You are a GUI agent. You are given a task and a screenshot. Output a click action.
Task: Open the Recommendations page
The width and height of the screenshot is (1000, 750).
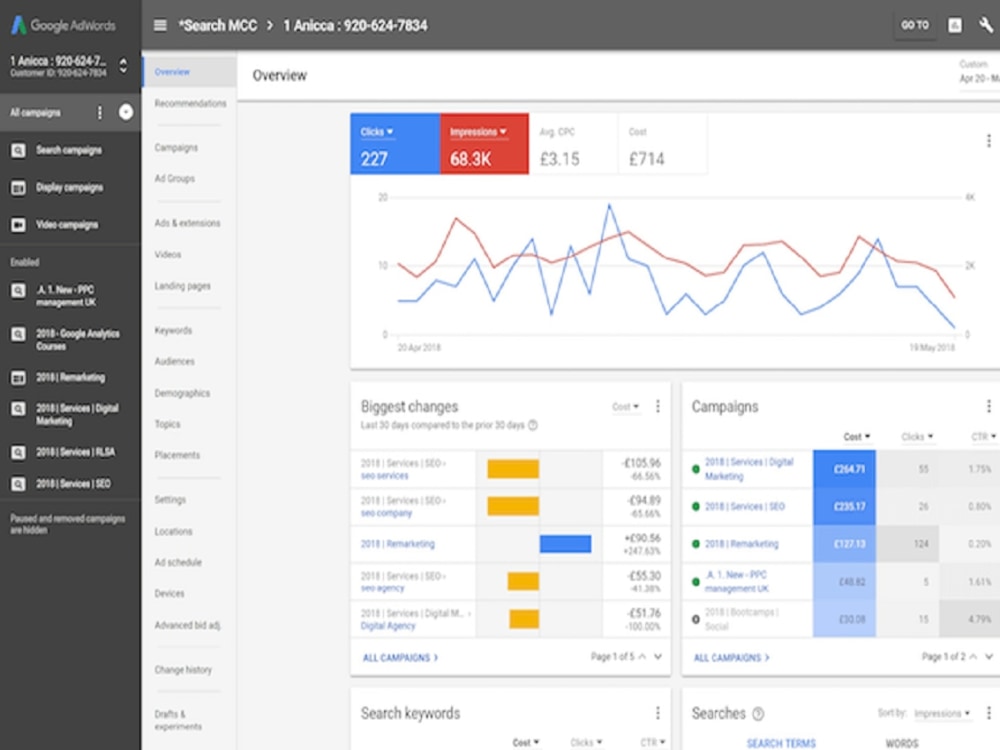(190, 103)
